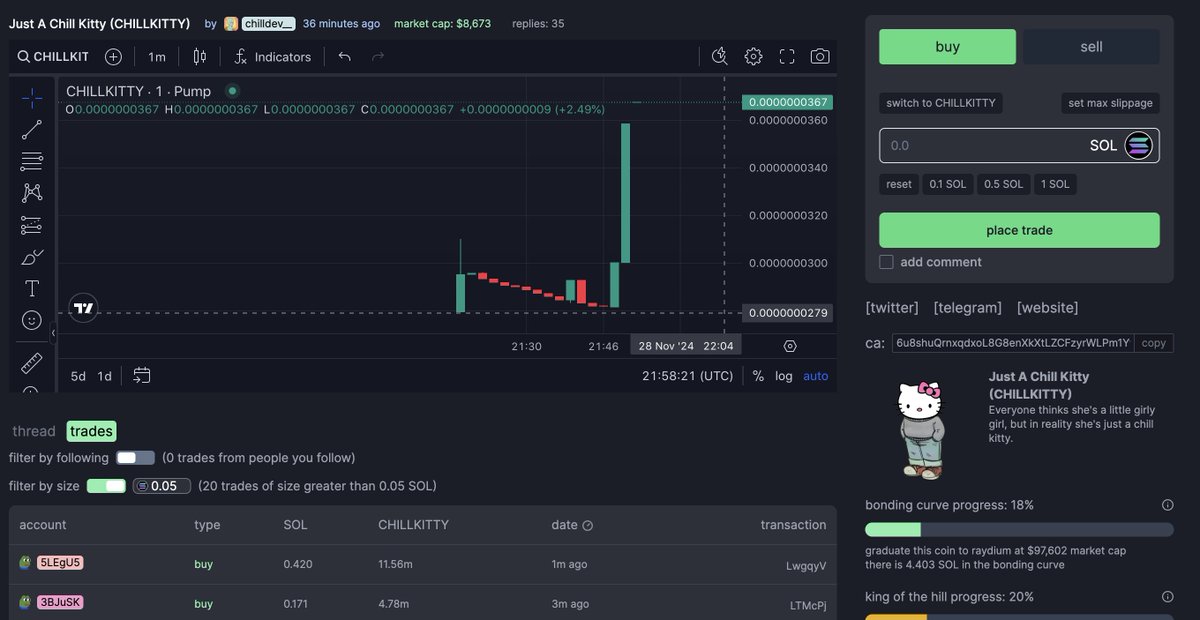The image size is (1200, 620).
Task: Switch to the thread tab
Action: coord(34,431)
